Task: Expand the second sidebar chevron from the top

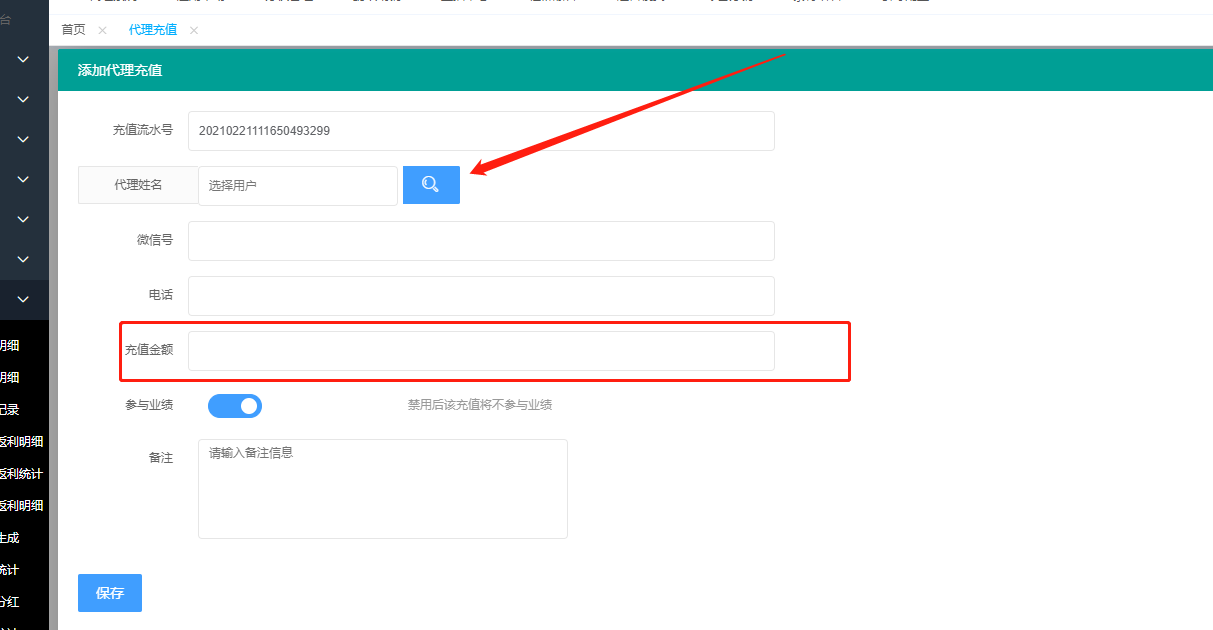Action: 24,100
